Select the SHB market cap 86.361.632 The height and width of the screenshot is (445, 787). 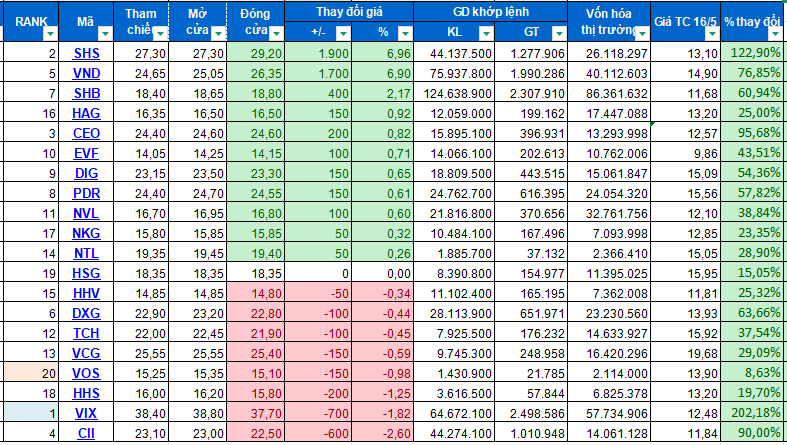609,93
